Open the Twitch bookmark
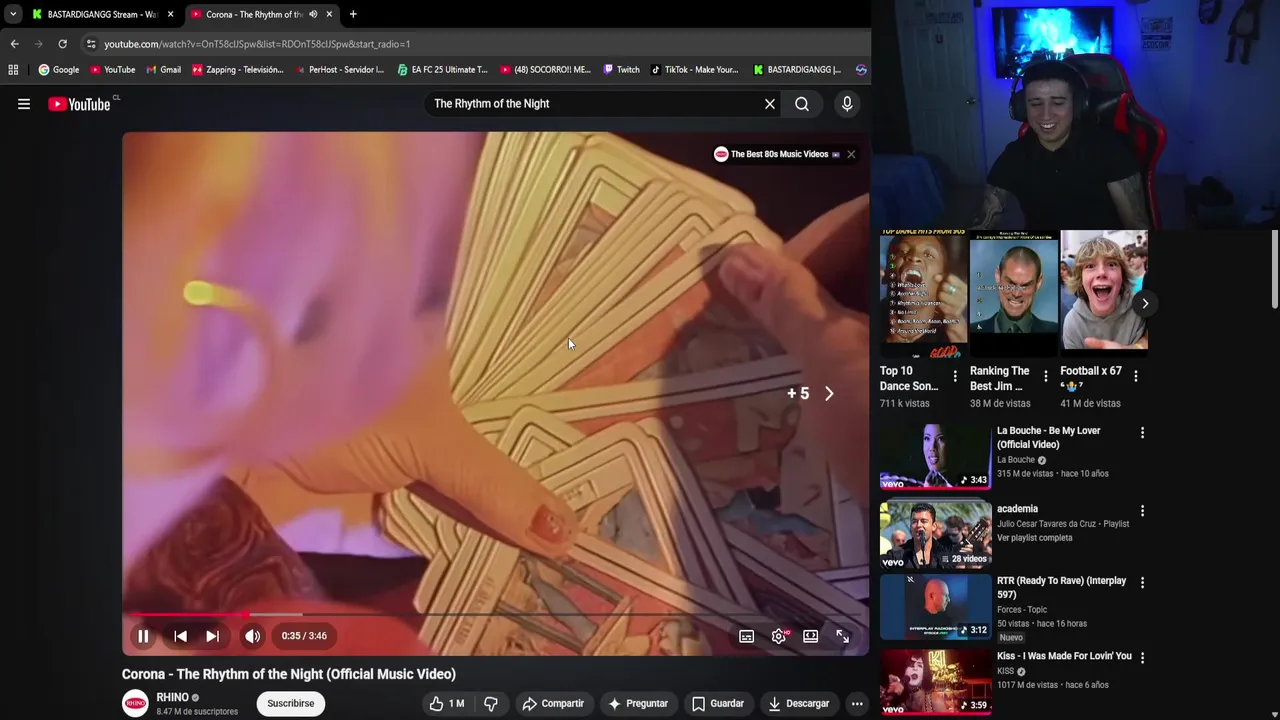 click(621, 70)
